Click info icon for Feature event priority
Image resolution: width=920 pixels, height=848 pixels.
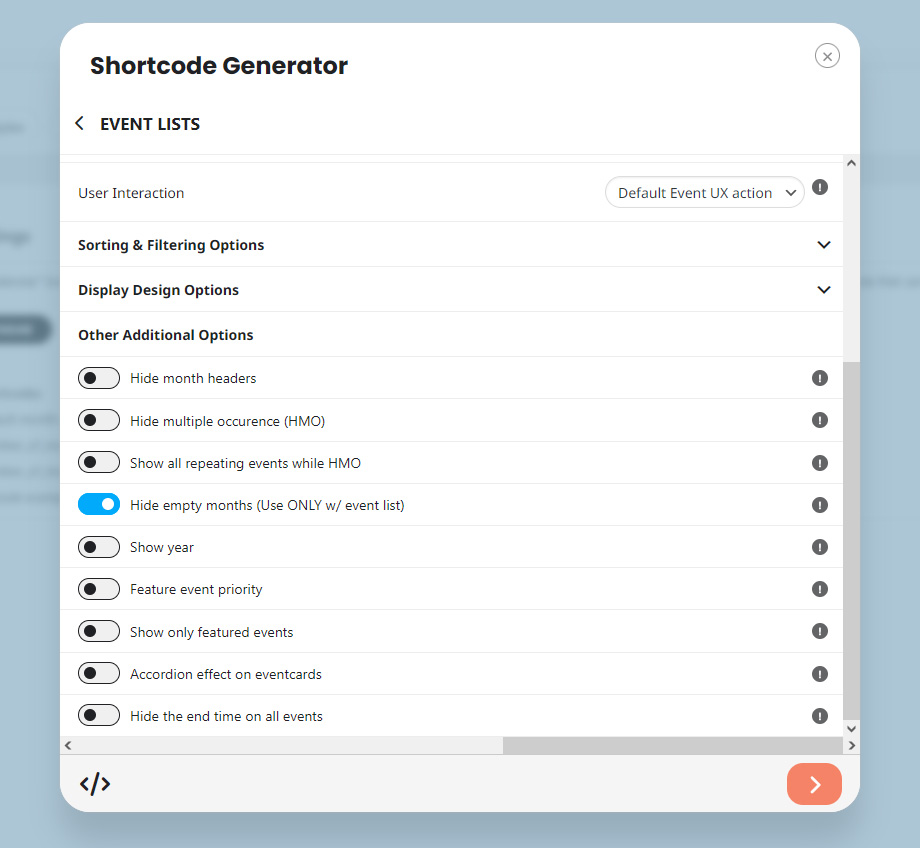[x=820, y=589]
